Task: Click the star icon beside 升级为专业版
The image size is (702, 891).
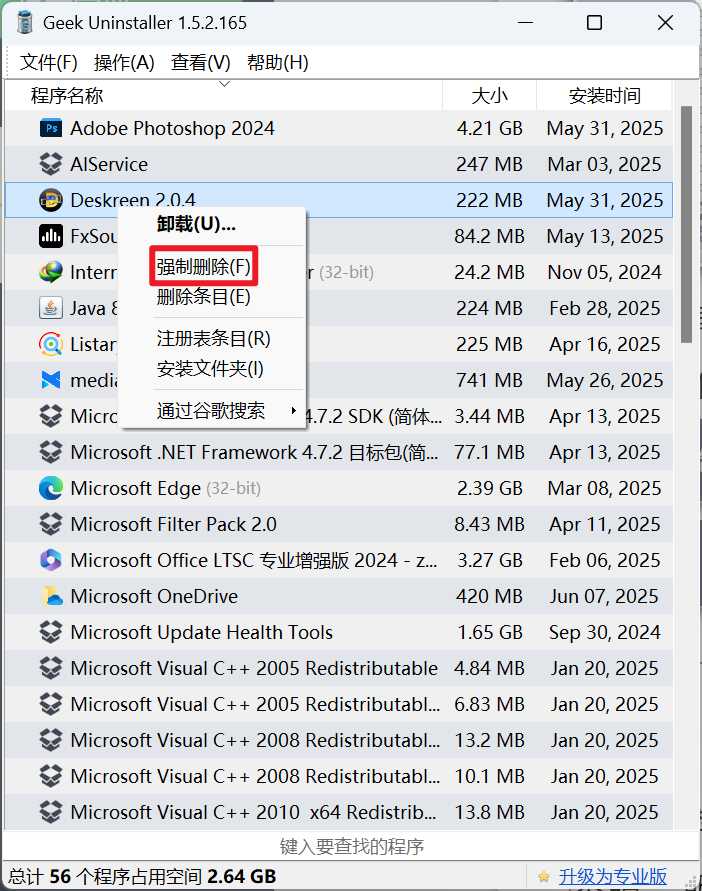Action: point(543,876)
